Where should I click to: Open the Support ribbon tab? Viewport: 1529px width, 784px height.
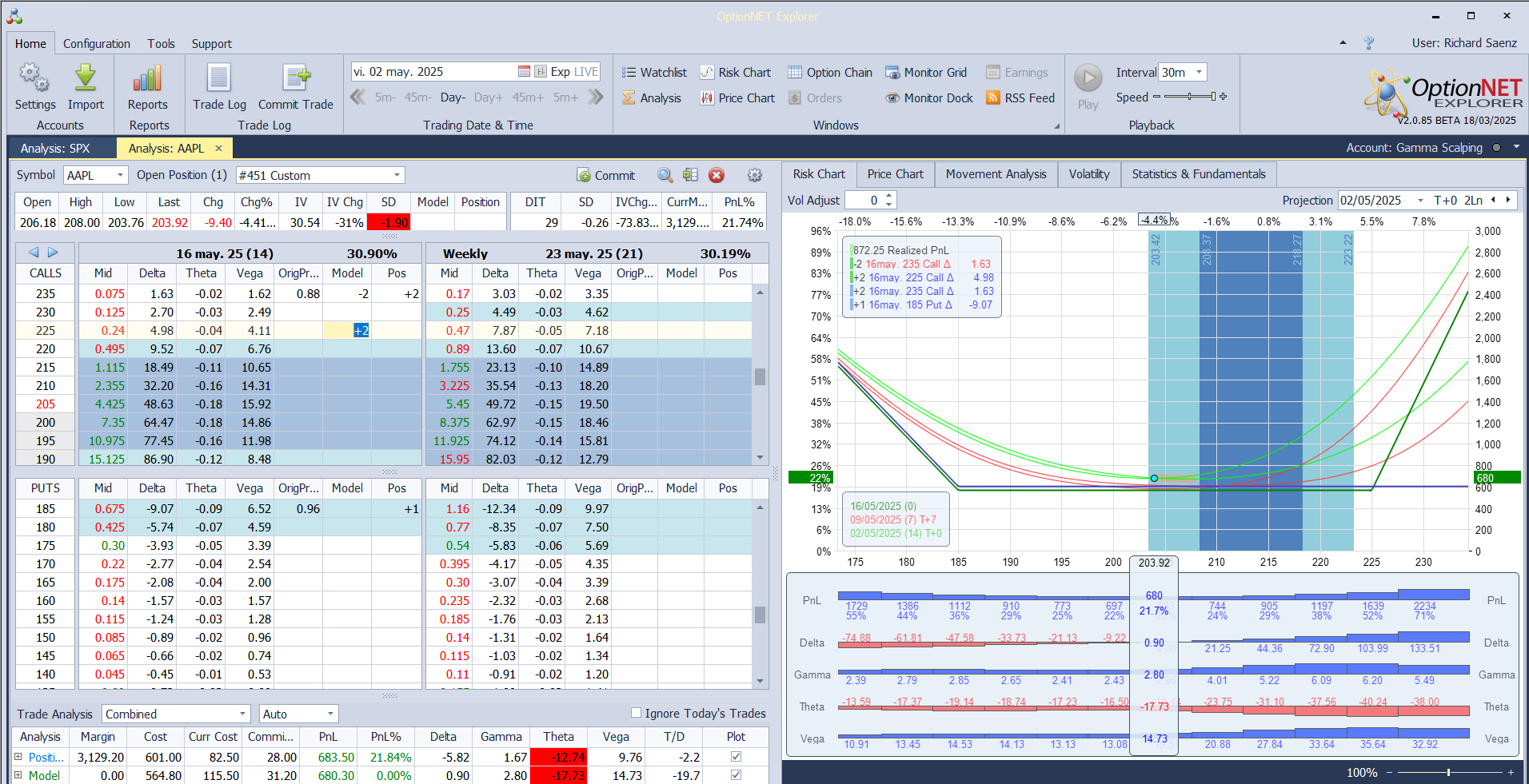212,44
